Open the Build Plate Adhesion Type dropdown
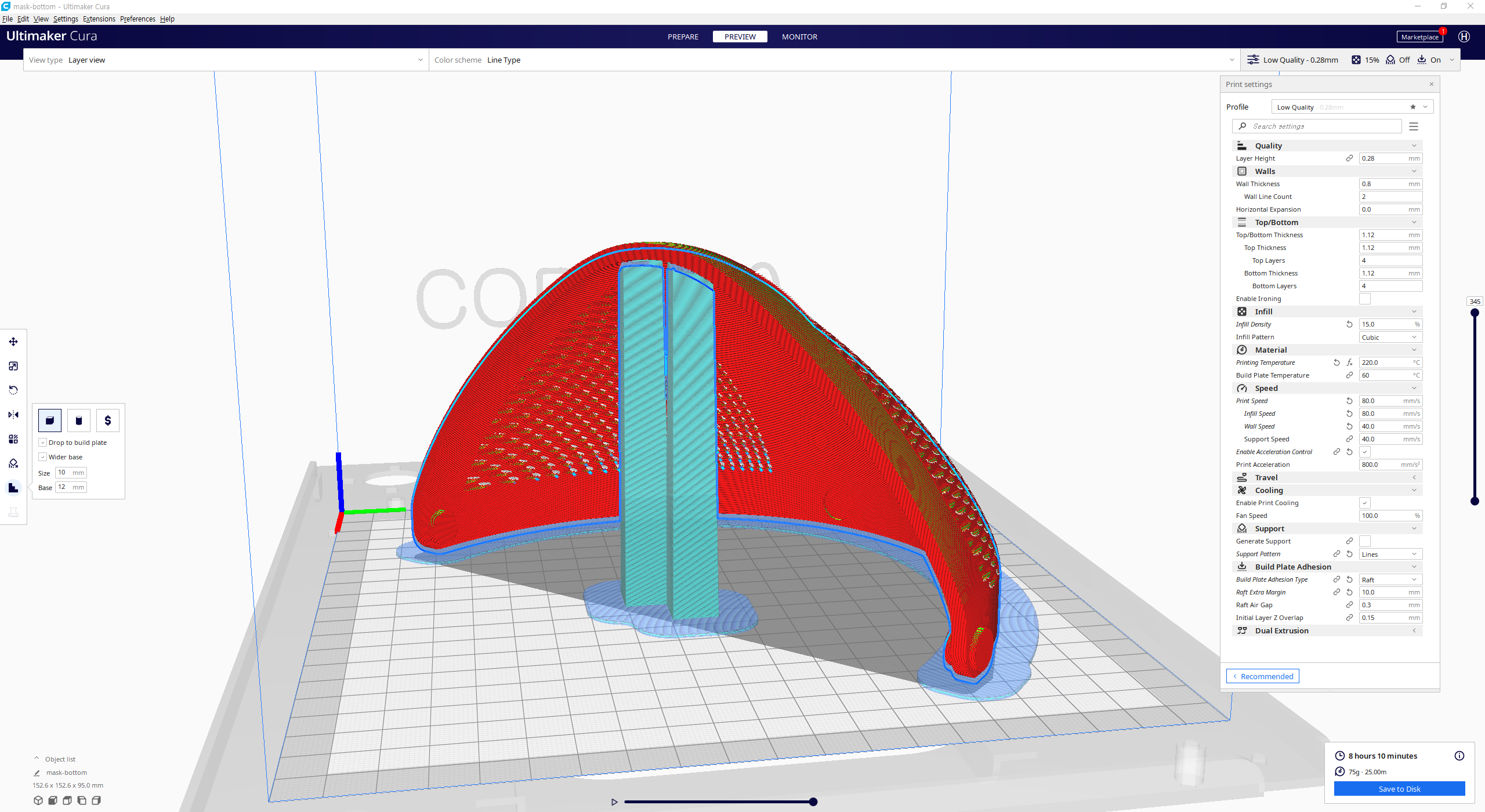This screenshot has width=1485, height=812. coord(1390,580)
